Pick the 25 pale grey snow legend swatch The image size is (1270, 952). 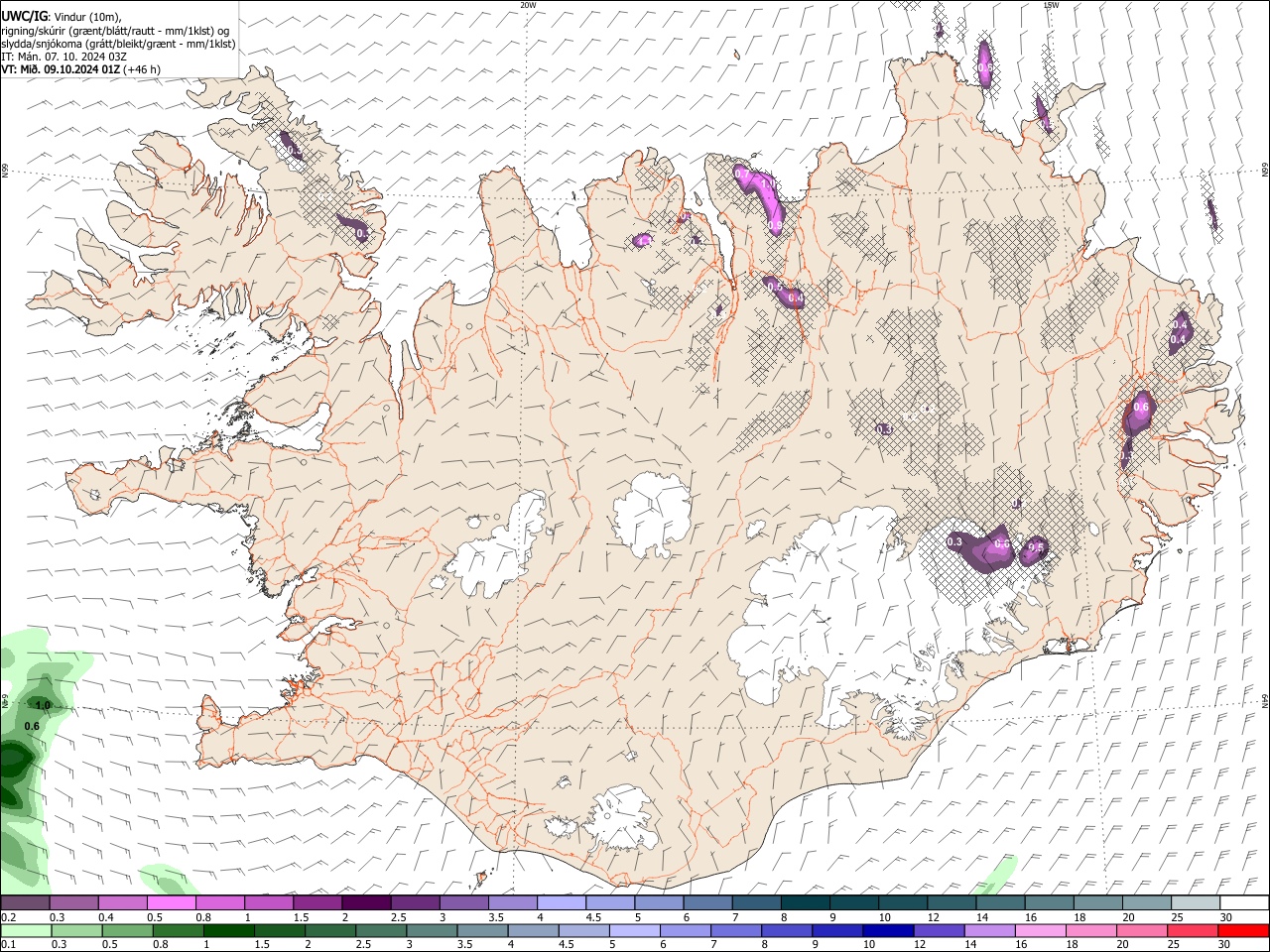[1195, 902]
